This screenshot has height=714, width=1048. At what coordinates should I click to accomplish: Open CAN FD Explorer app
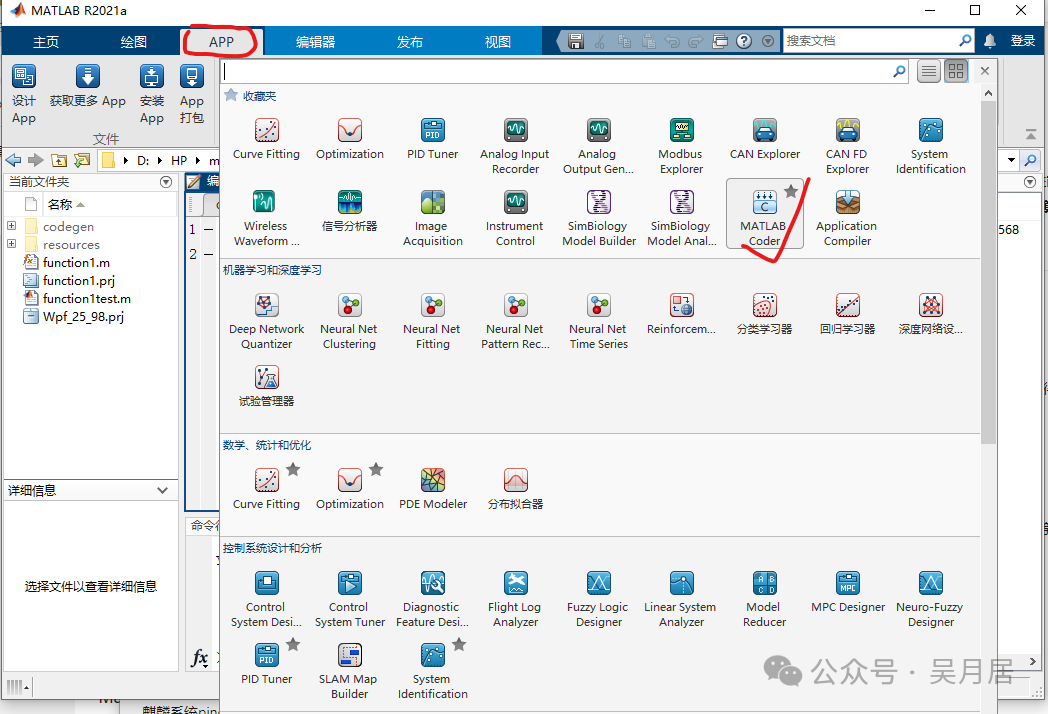point(847,146)
